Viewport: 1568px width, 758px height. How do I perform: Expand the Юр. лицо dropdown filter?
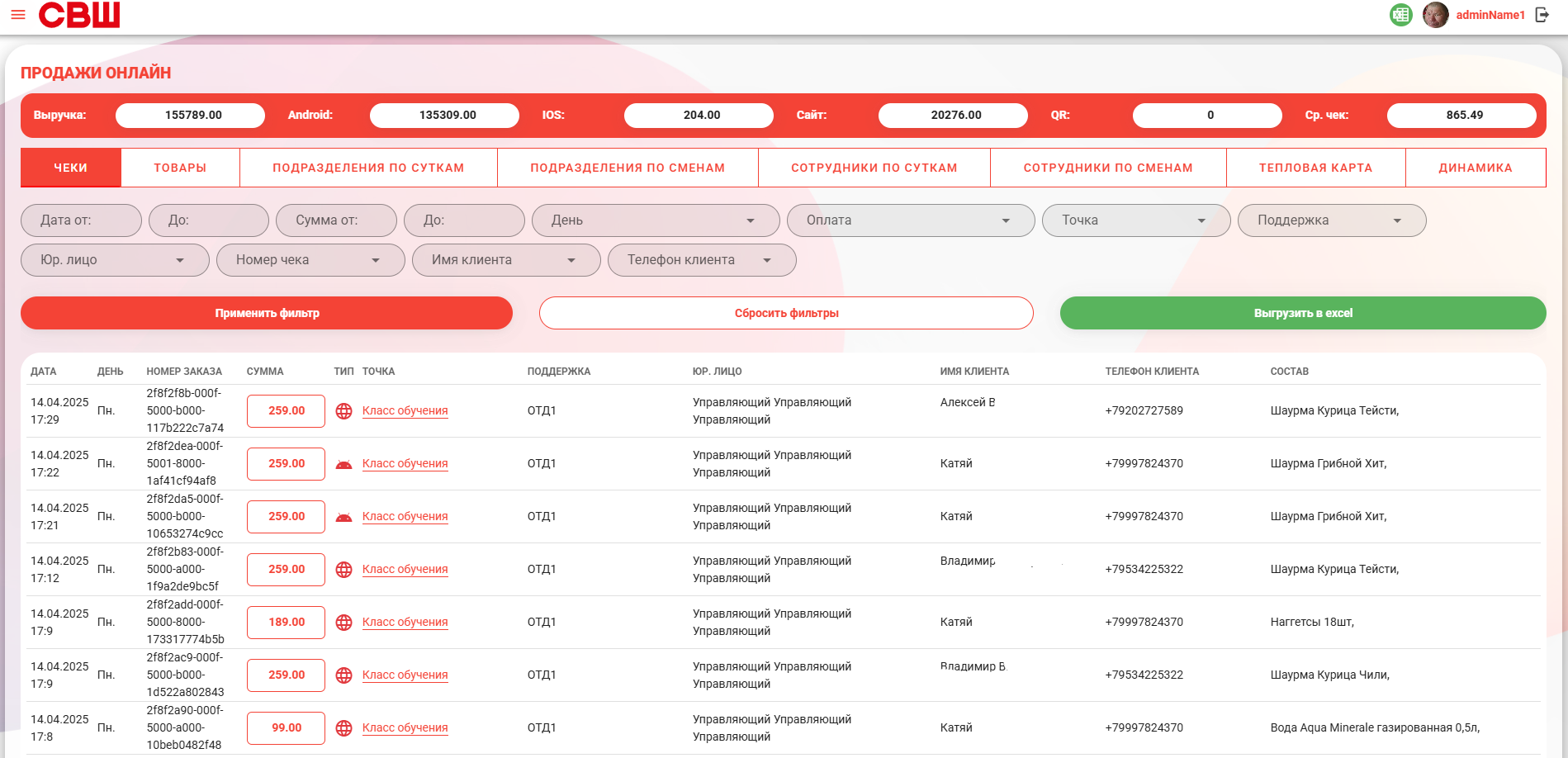coord(115,260)
